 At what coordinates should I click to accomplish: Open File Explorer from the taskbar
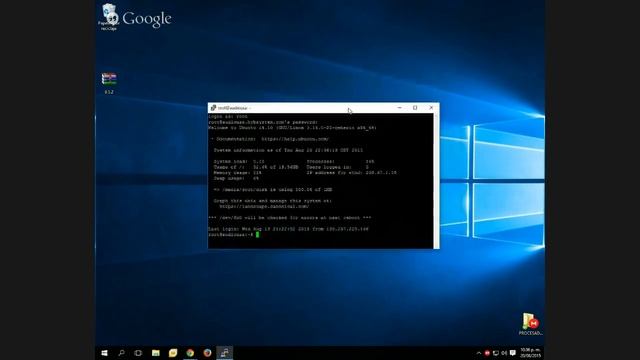[156, 353]
